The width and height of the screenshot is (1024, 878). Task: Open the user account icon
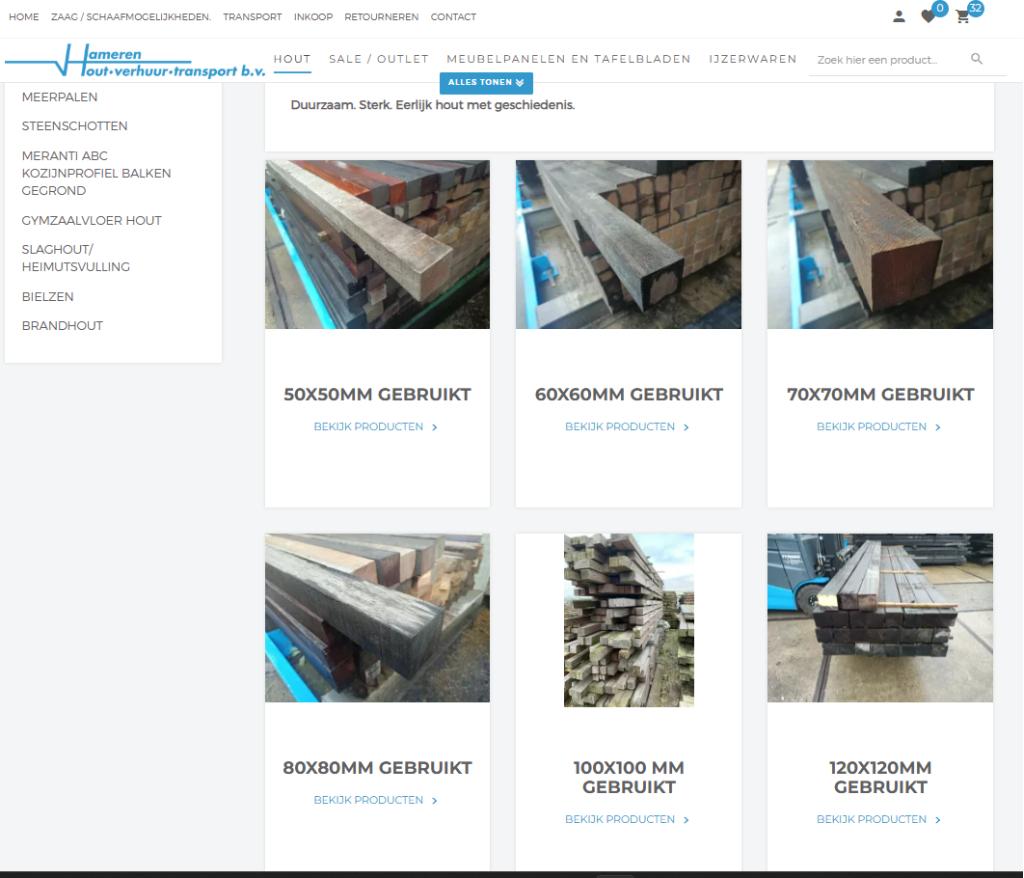click(899, 16)
